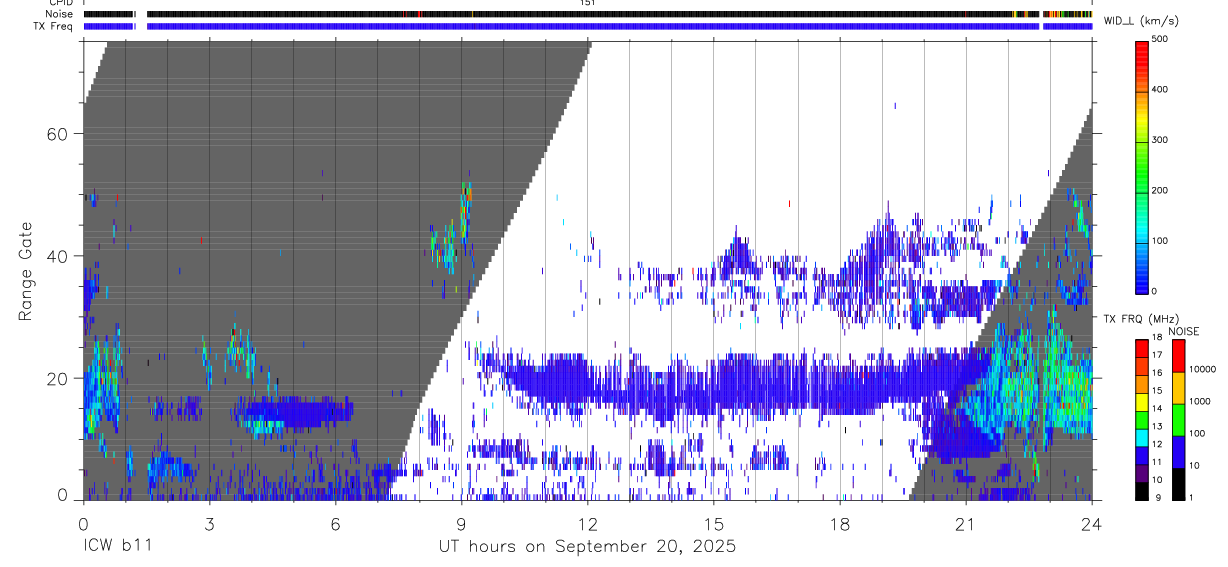The width and height of the screenshot is (1228, 567).
Task: Click the 10000 label on NOISE scale
Action: pyautogui.click(x=1201, y=369)
